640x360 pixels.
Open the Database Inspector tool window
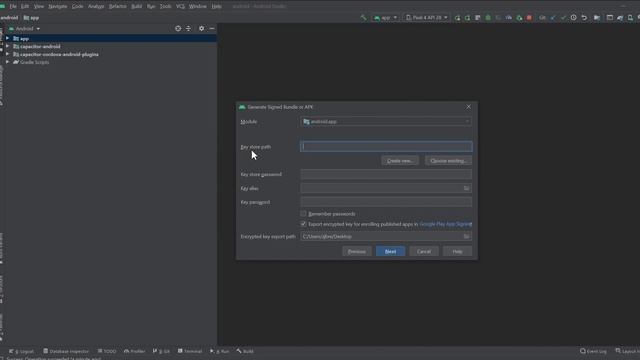click(66, 351)
